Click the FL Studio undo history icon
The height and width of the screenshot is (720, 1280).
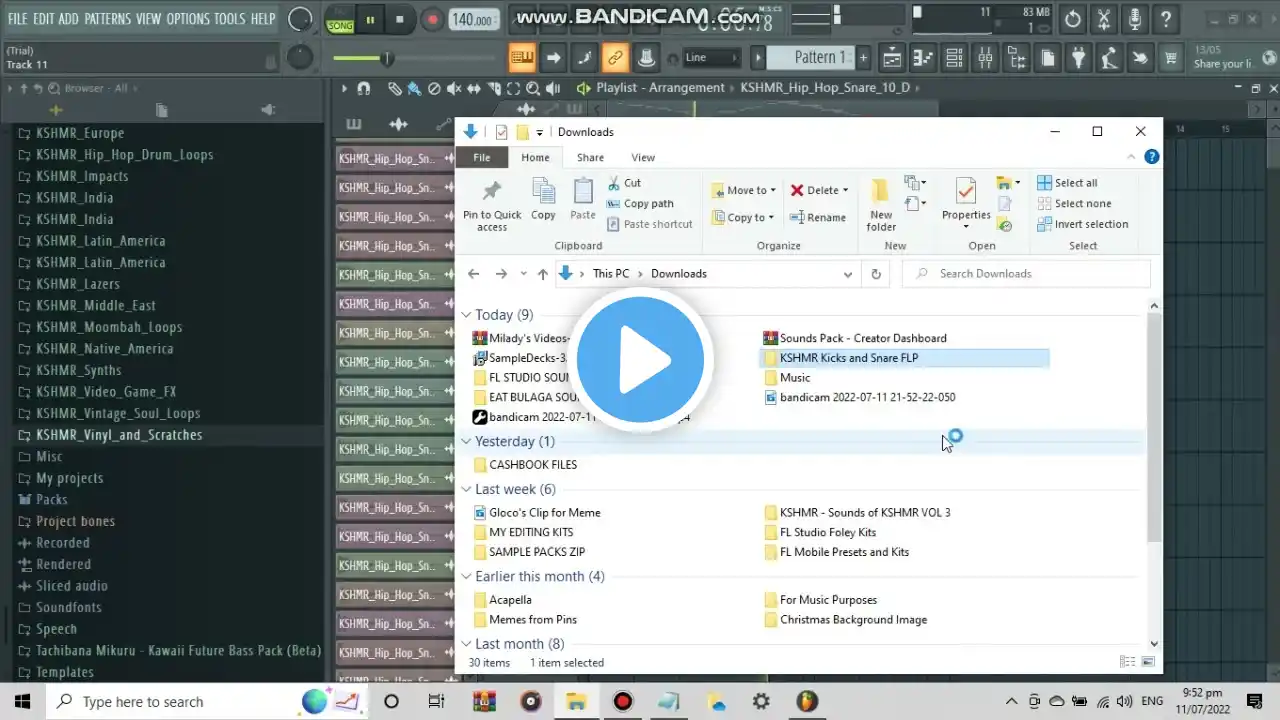[x=1072, y=19]
